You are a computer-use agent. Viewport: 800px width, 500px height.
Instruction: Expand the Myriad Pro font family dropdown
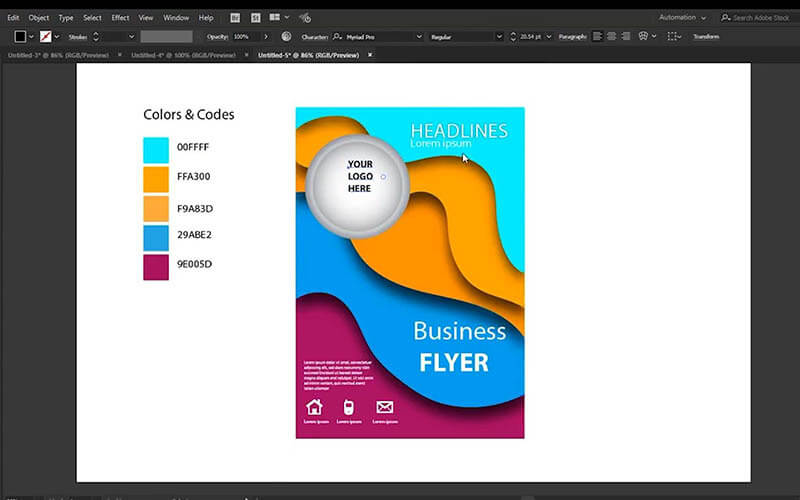point(418,36)
